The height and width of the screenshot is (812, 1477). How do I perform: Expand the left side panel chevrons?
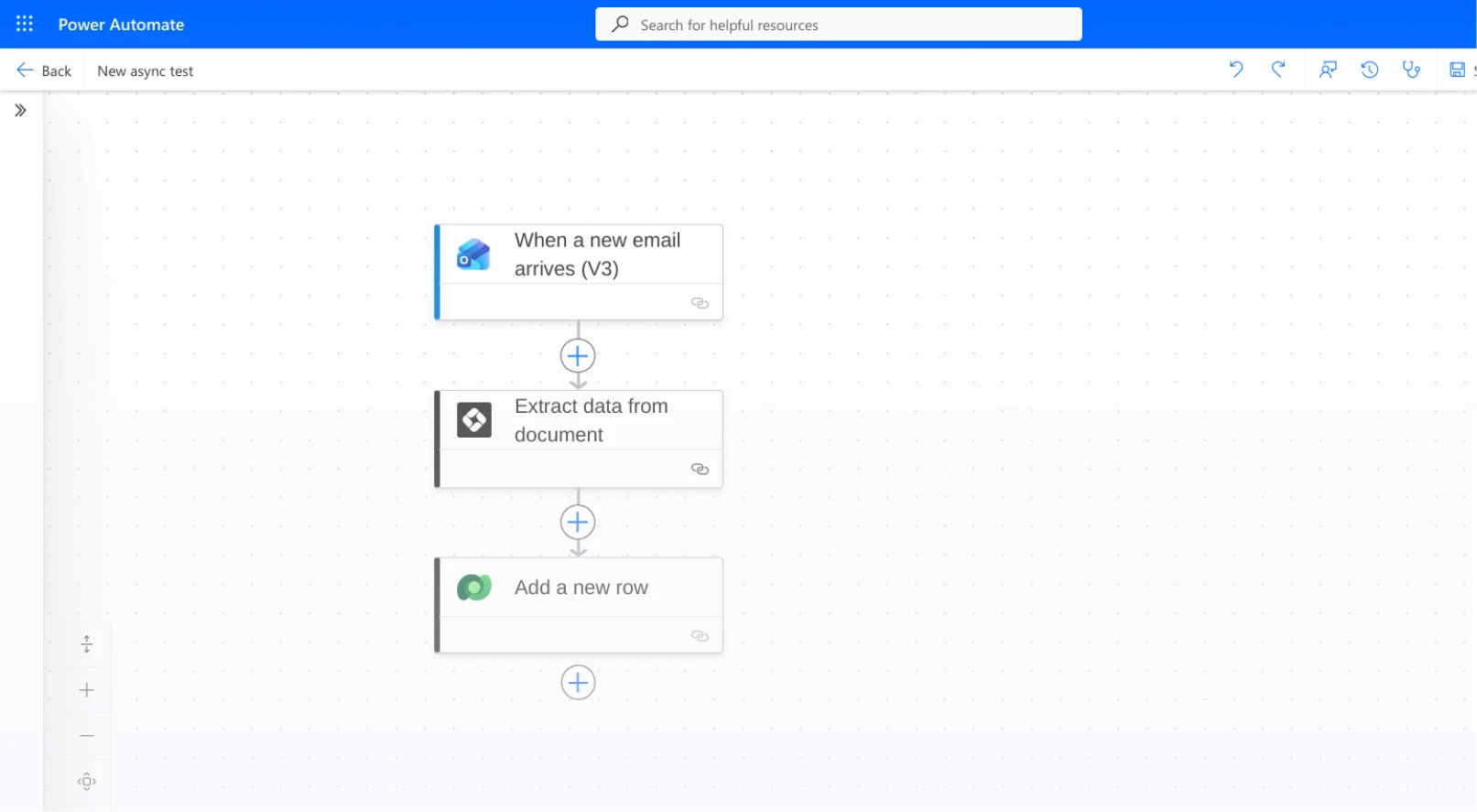(20, 111)
